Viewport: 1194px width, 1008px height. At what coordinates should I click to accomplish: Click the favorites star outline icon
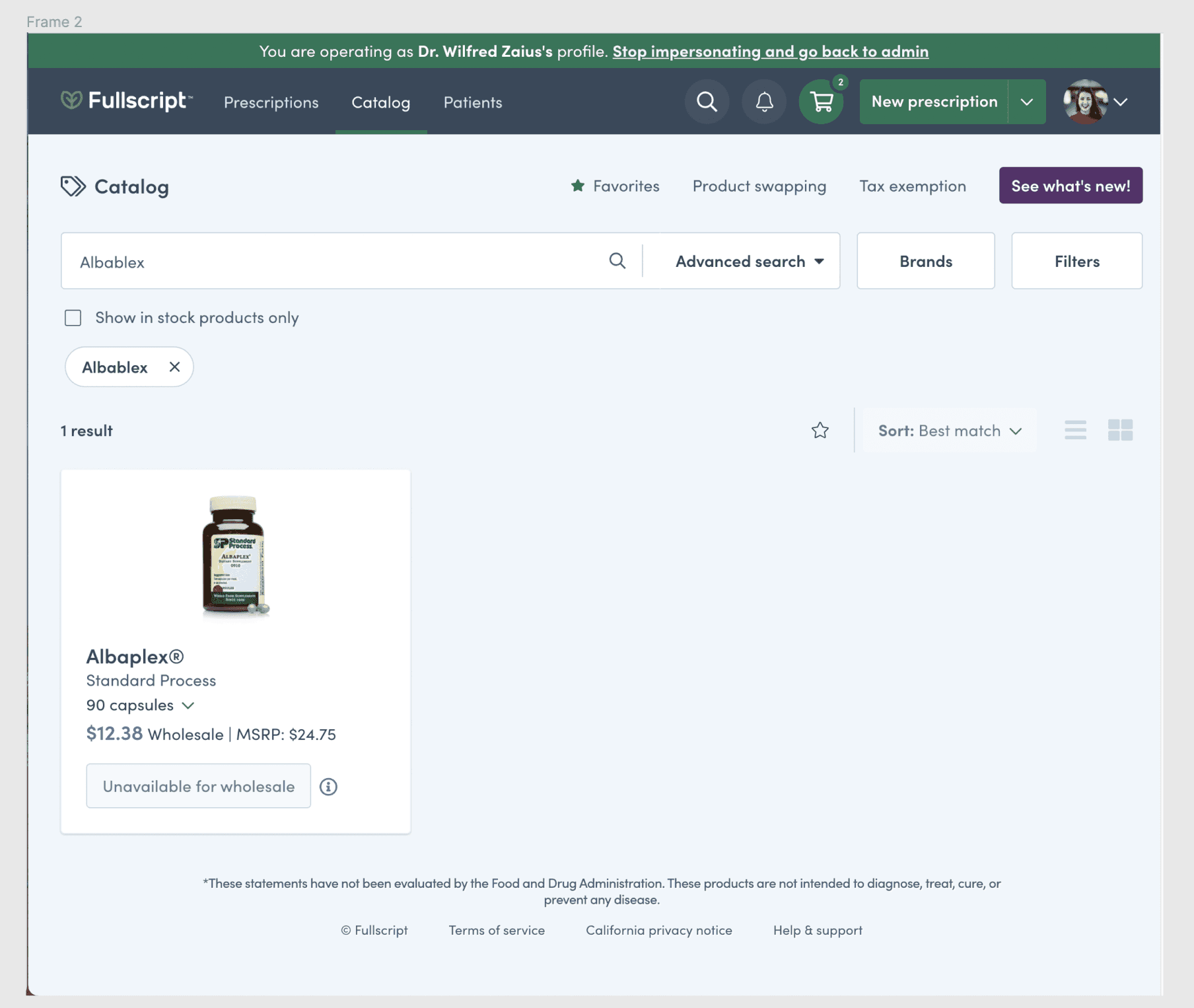click(x=820, y=431)
